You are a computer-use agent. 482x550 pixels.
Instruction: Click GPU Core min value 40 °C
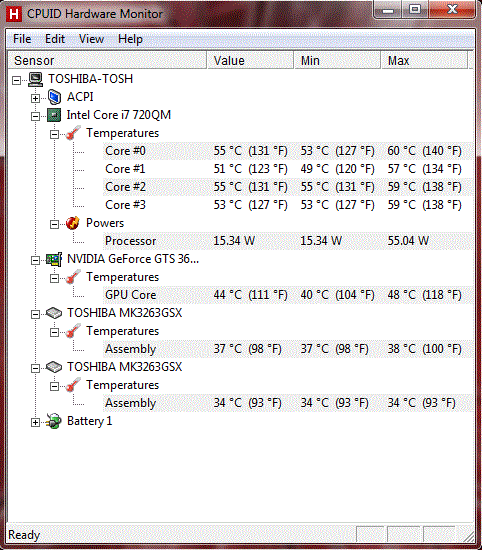pos(337,295)
